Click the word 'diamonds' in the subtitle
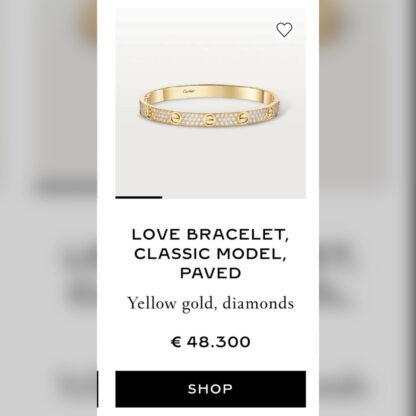Viewport: 416px width, 416px height. [x=258, y=303]
